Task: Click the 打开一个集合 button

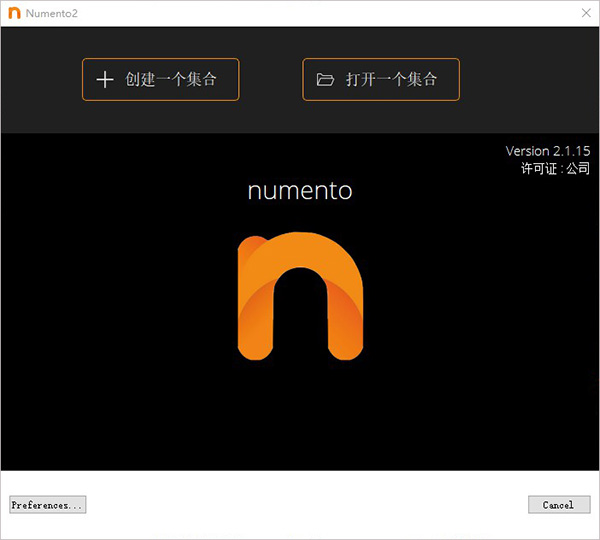Action: (381, 80)
